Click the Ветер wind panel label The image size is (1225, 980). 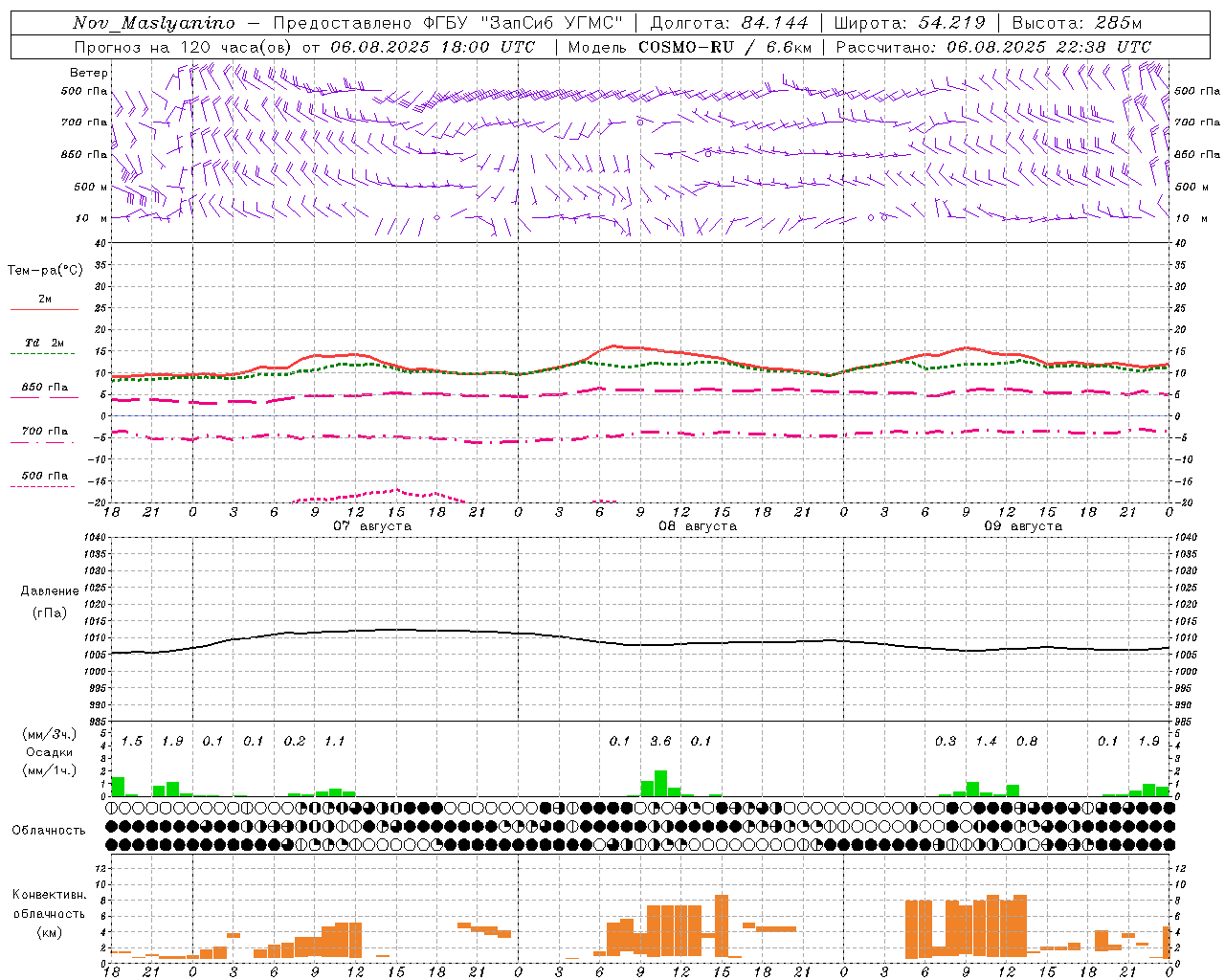(88, 73)
